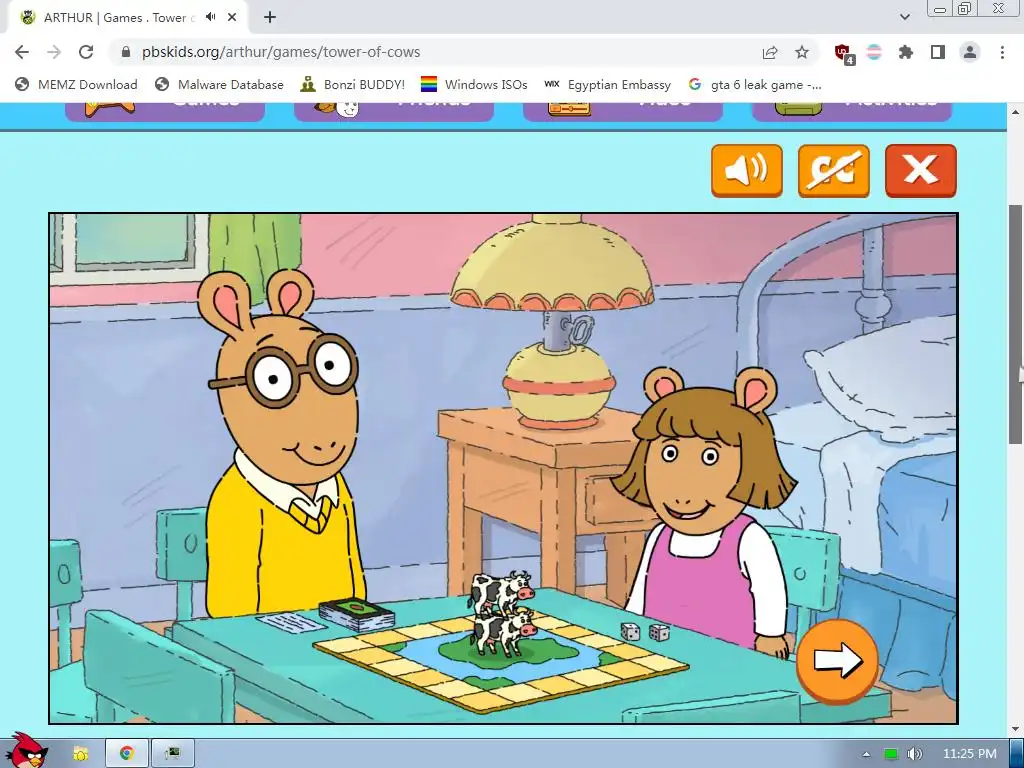Toggle the browser side panel
Image resolution: width=1024 pixels, height=768 pixels.
pos(938,52)
